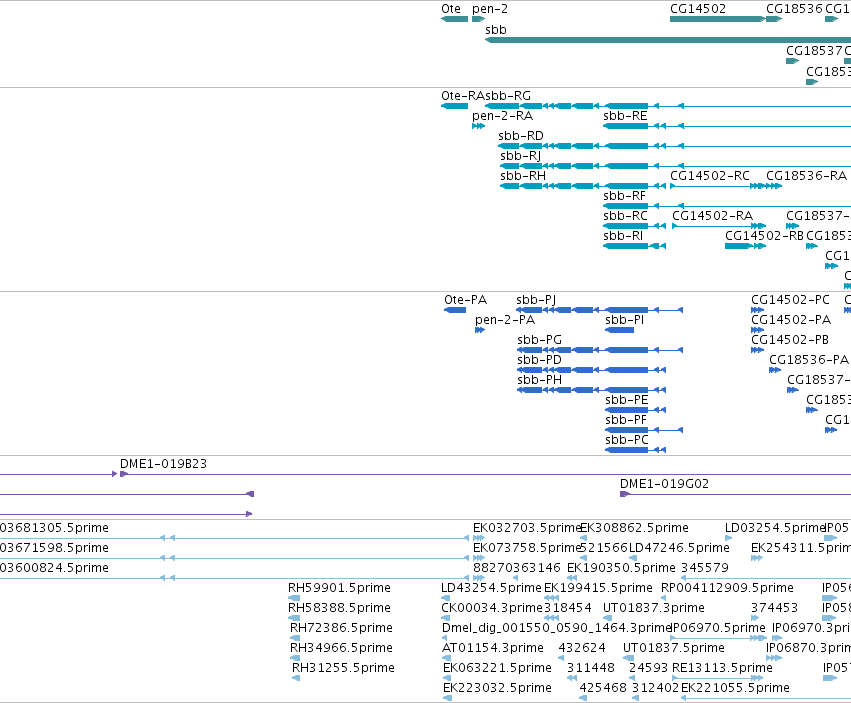This screenshot has width=851, height=703.
Task: Select the RH34966.5prime EST
Action: point(294,658)
